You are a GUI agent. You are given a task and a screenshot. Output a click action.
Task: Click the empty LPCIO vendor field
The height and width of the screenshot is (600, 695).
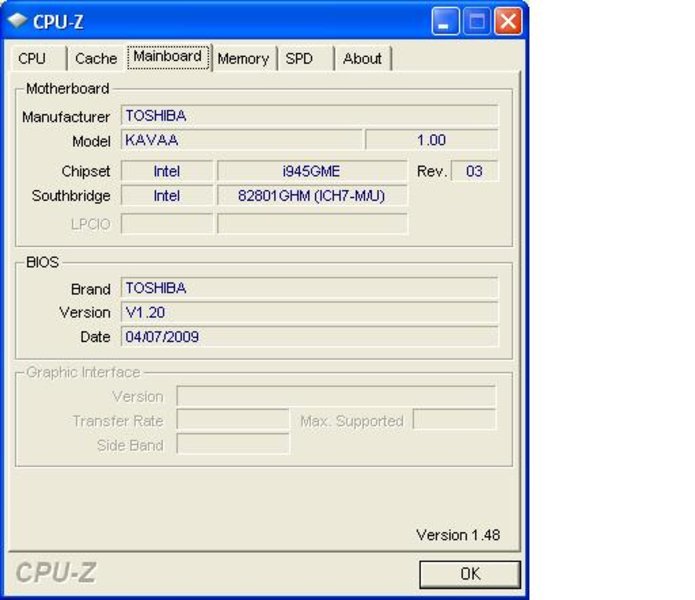point(167,224)
